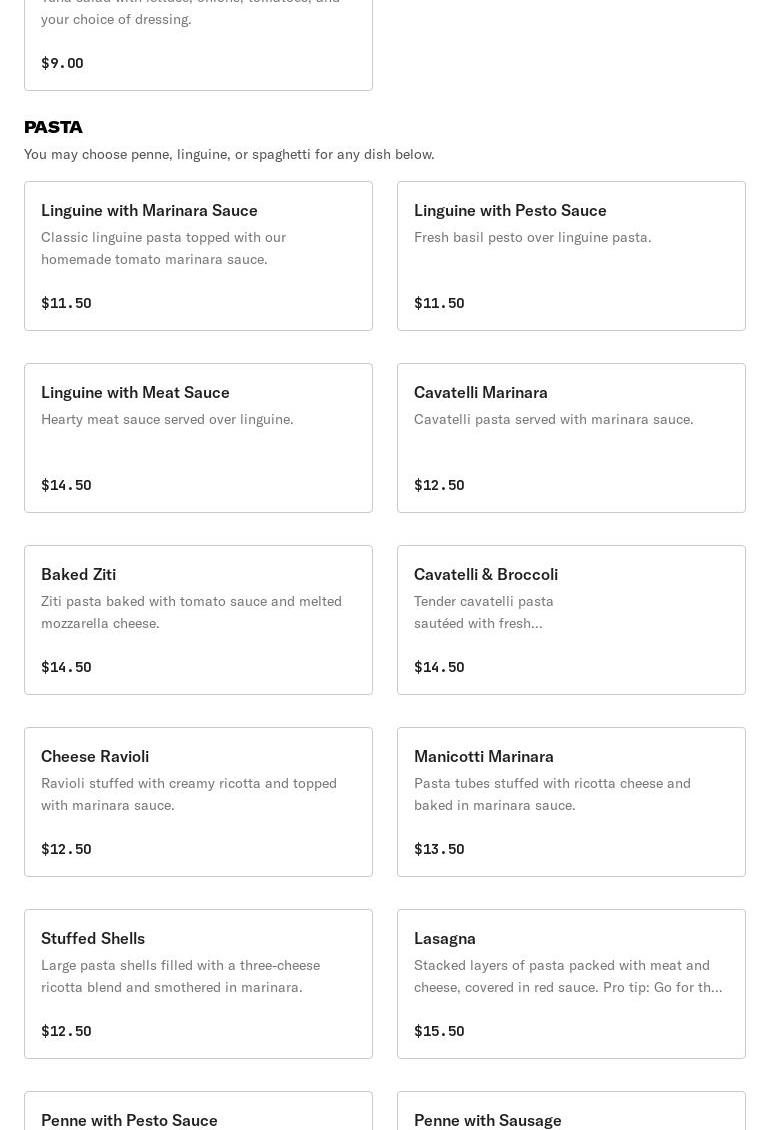
Task: Click the pasta choice note under PASTA
Action: (x=229, y=154)
